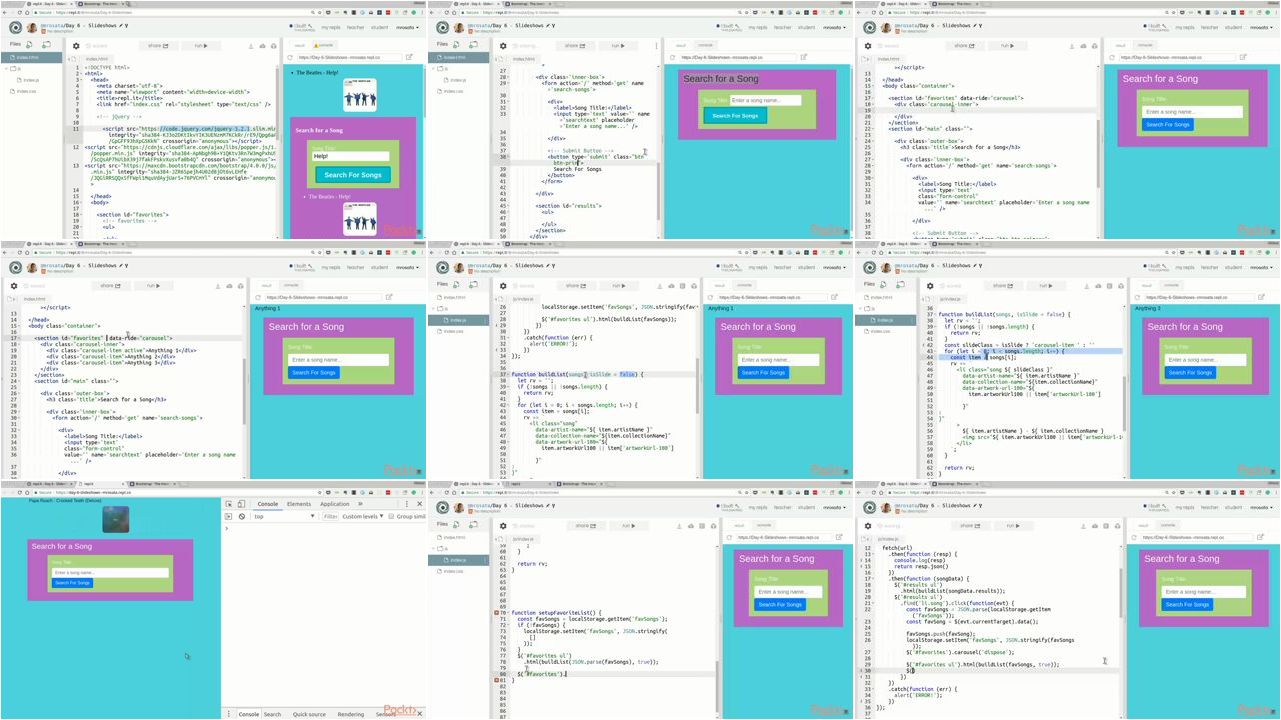Toggle device toolbar icon in DevTools frame
This screenshot has width=1281, height=720.
click(243, 504)
